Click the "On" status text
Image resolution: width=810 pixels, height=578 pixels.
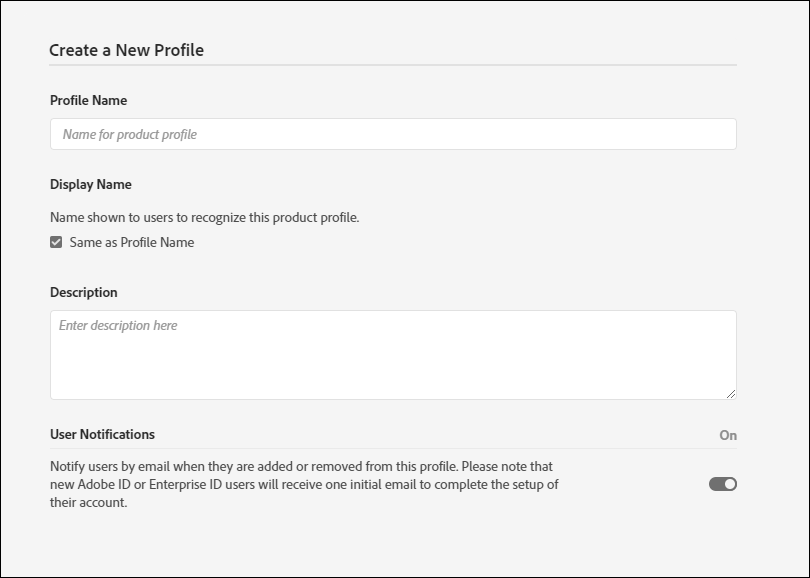click(728, 435)
